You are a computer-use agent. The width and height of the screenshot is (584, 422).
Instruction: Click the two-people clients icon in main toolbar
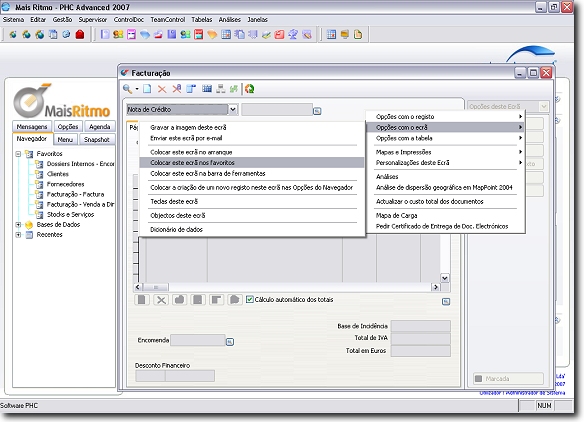point(118,35)
